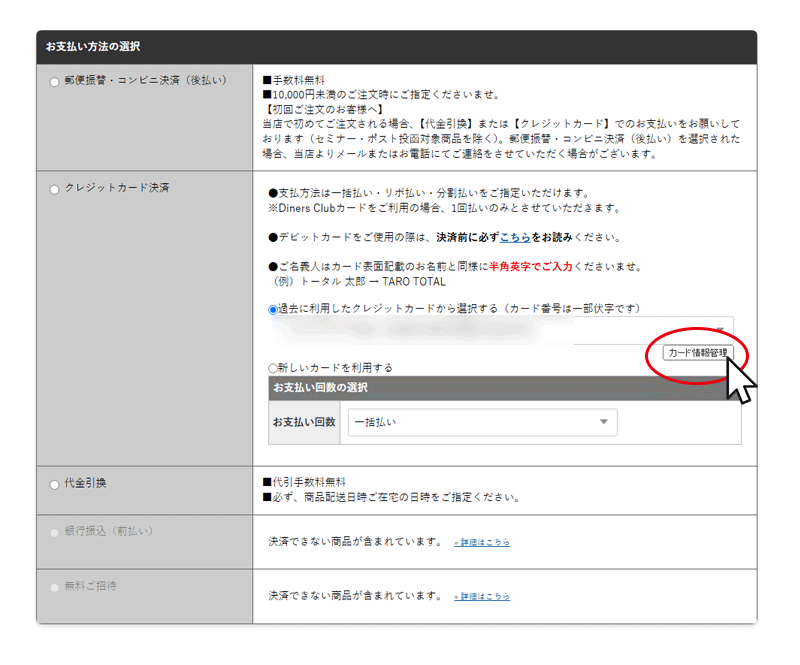Choose 新しいカードを利用する radio option
800x665 pixels.
click(273, 368)
